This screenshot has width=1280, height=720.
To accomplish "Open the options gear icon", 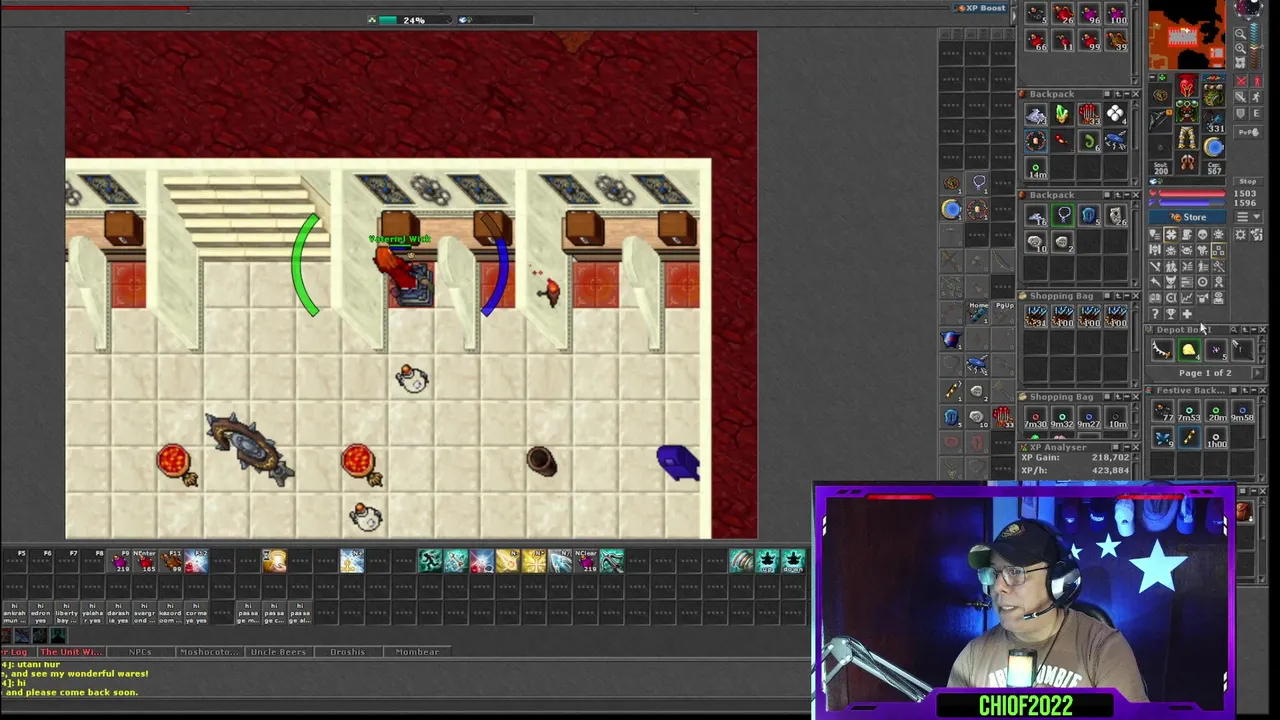I will (1241, 235).
